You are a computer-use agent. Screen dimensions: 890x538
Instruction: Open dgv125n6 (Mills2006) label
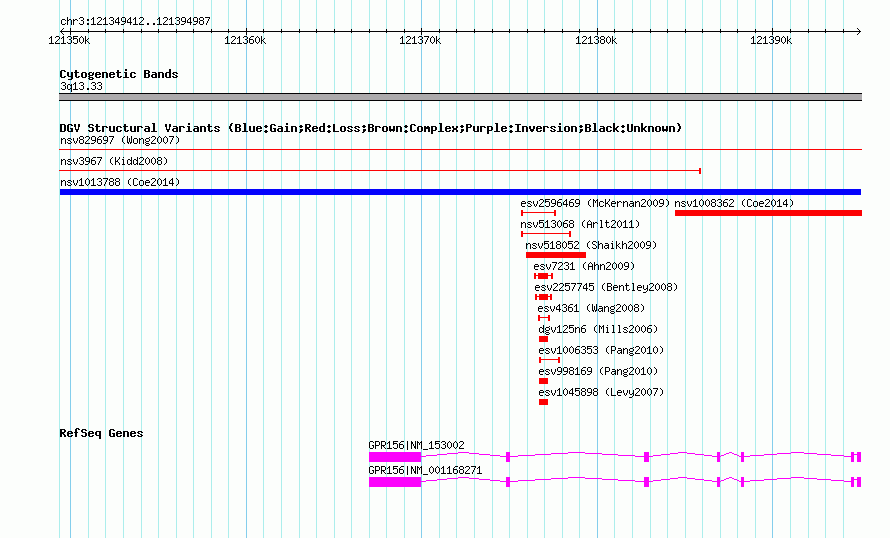click(598, 329)
